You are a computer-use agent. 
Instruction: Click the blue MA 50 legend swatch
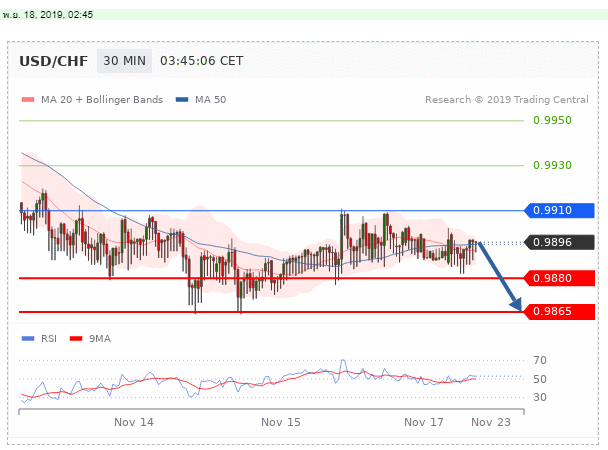pyautogui.click(x=182, y=100)
